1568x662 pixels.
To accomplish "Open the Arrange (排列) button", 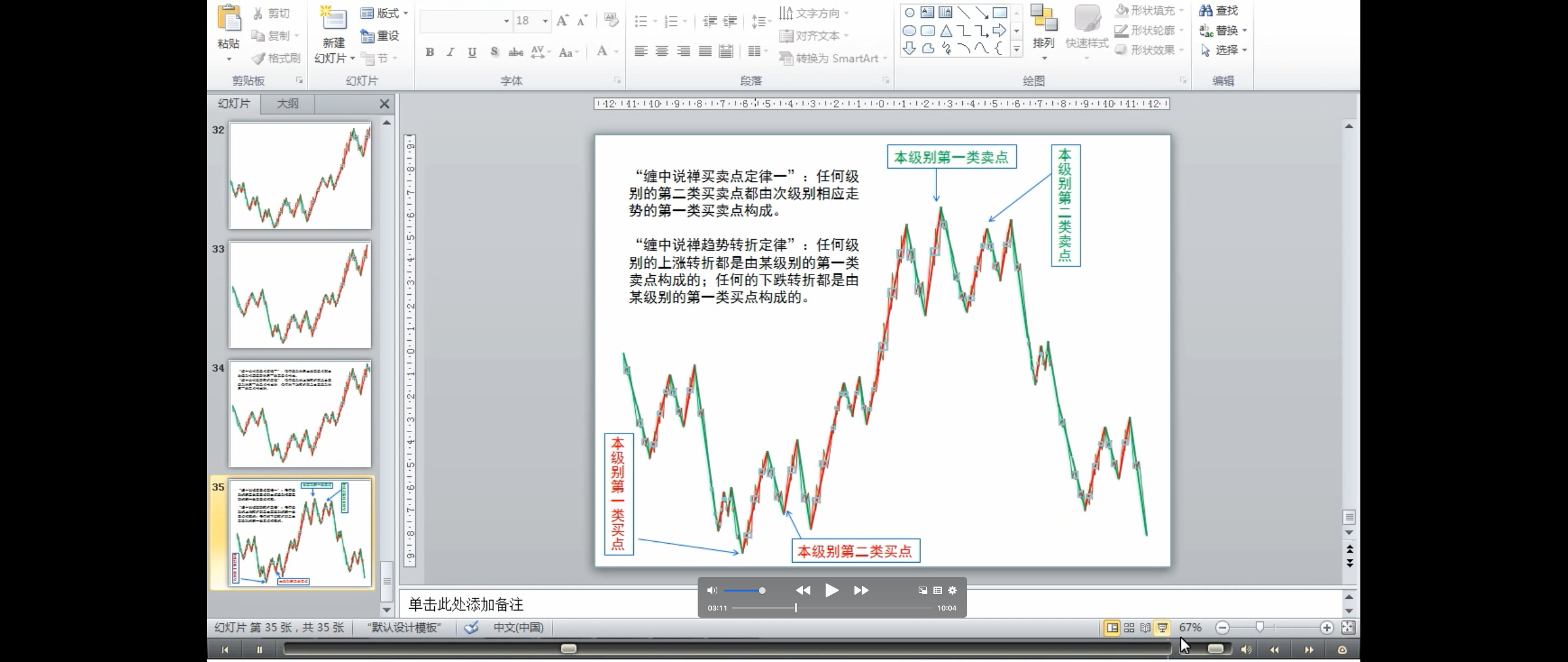I will click(1044, 32).
